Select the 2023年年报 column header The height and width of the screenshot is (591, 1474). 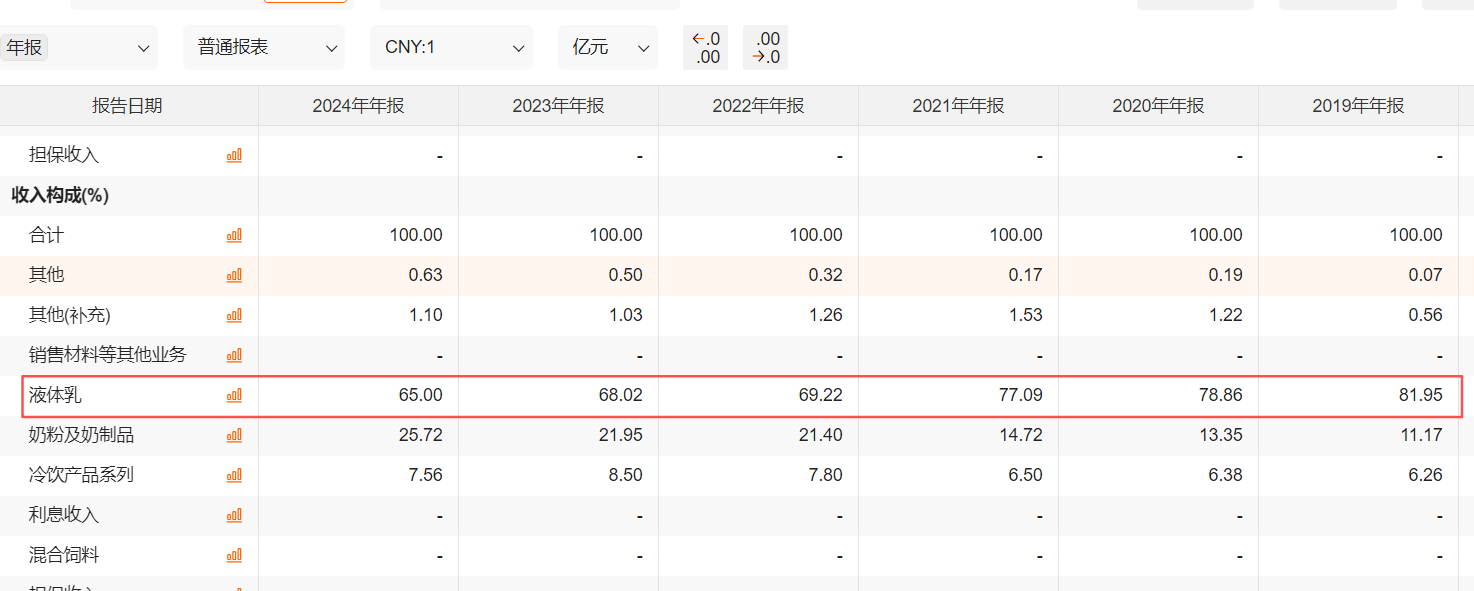pyautogui.click(x=558, y=105)
